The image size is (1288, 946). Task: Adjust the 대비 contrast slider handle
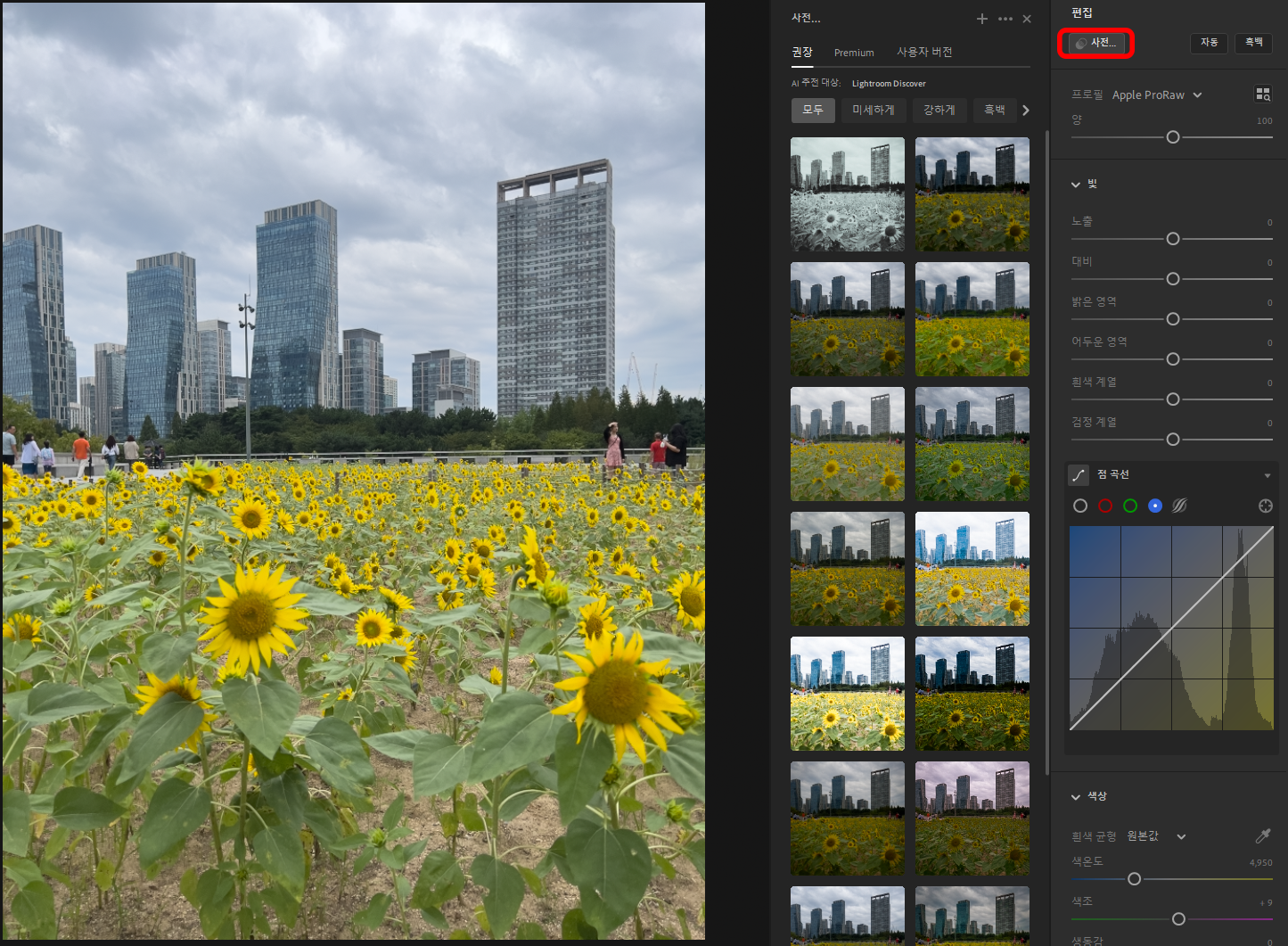1173,279
